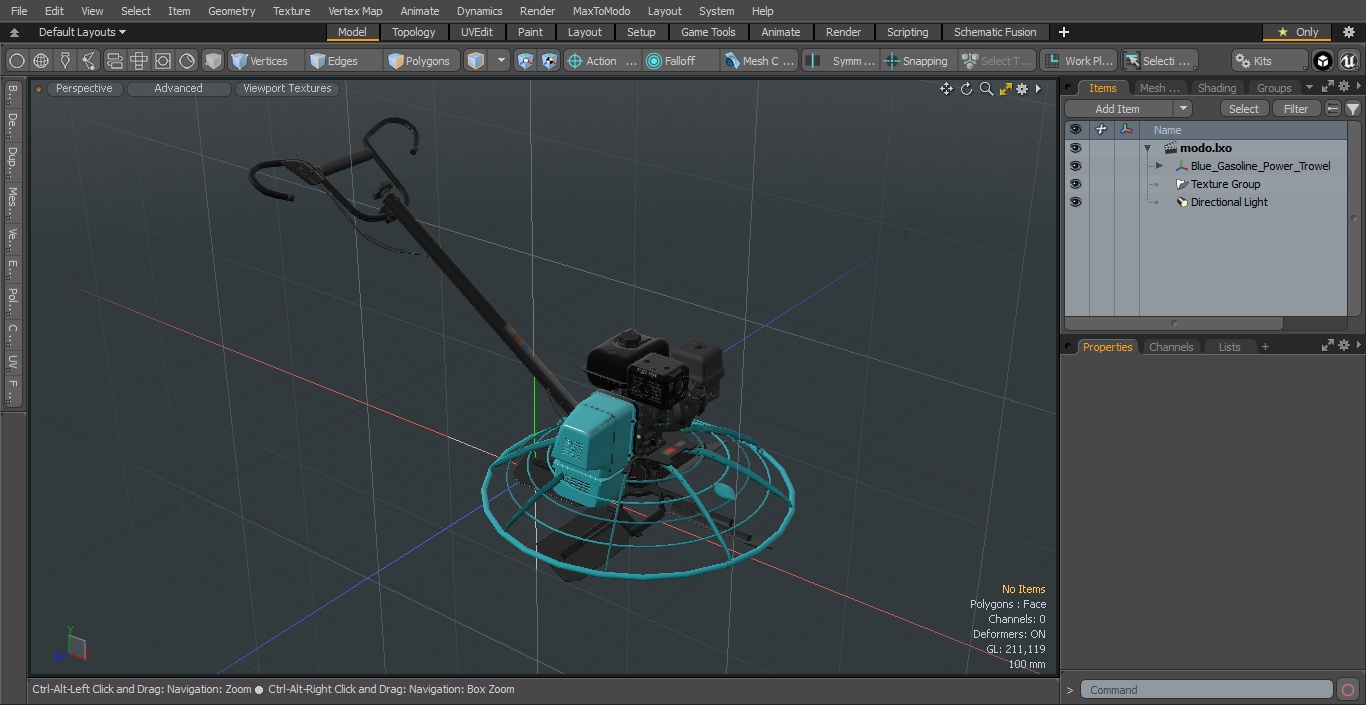
Task: Click the Select button in Items panel
Action: click(x=1244, y=109)
